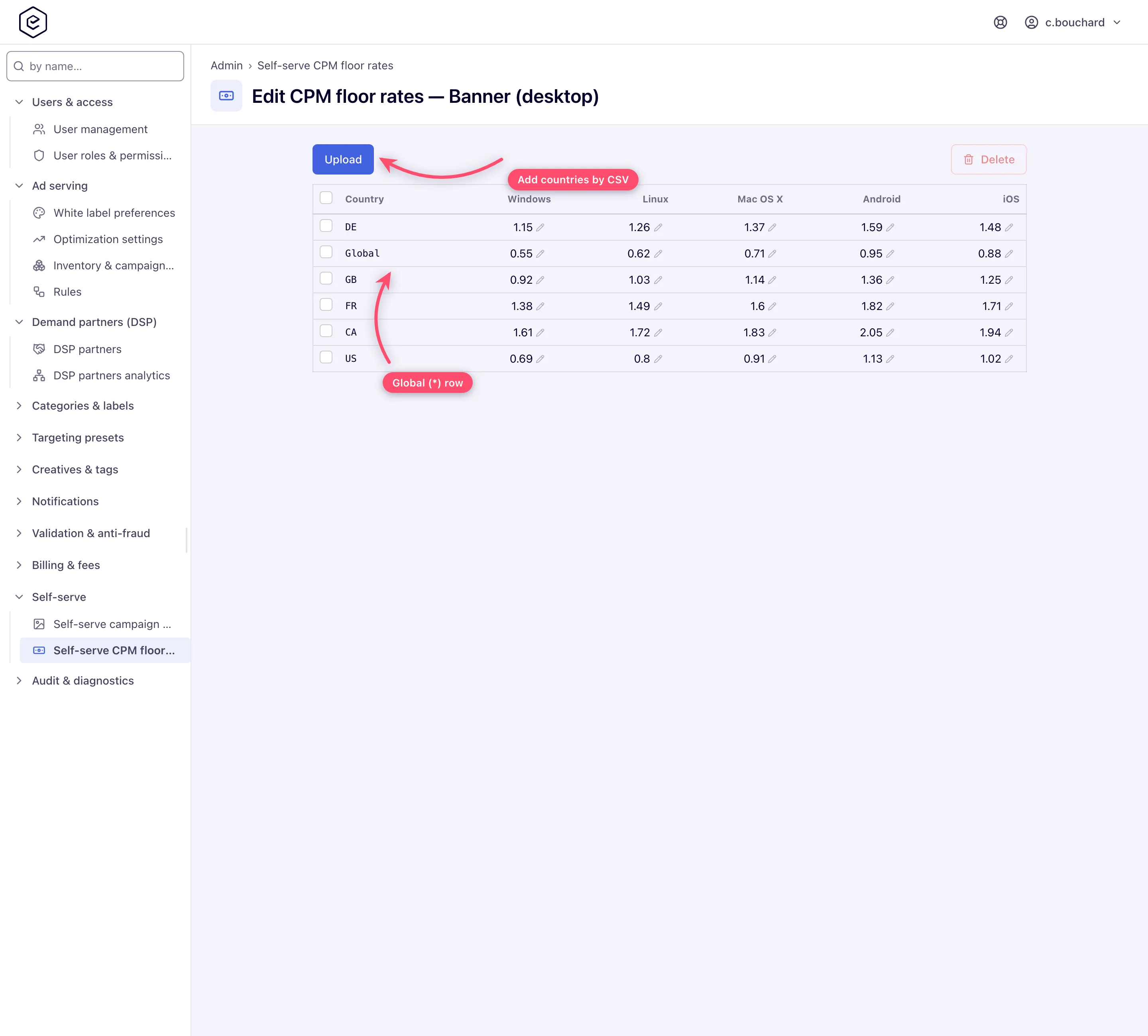Edit FR Mac OS X rate pencil
The image size is (1148, 1036).
tap(772, 306)
